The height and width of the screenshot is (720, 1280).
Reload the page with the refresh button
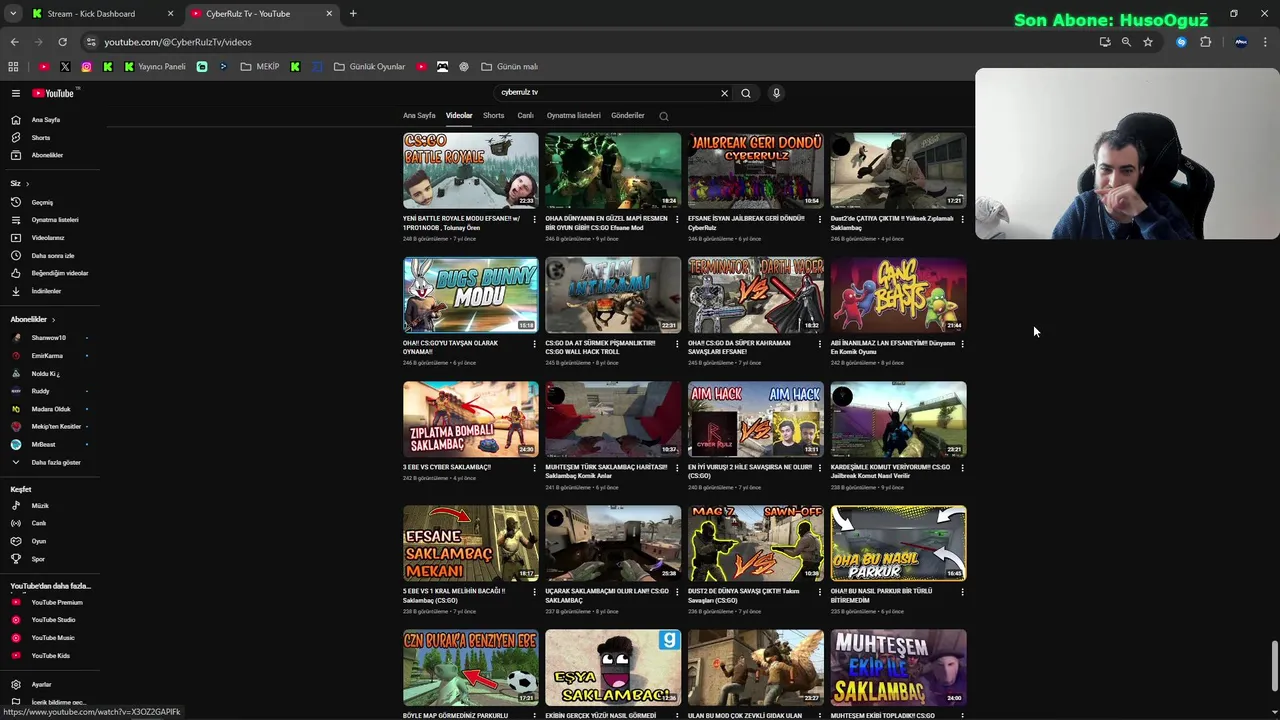(x=62, y=42)
